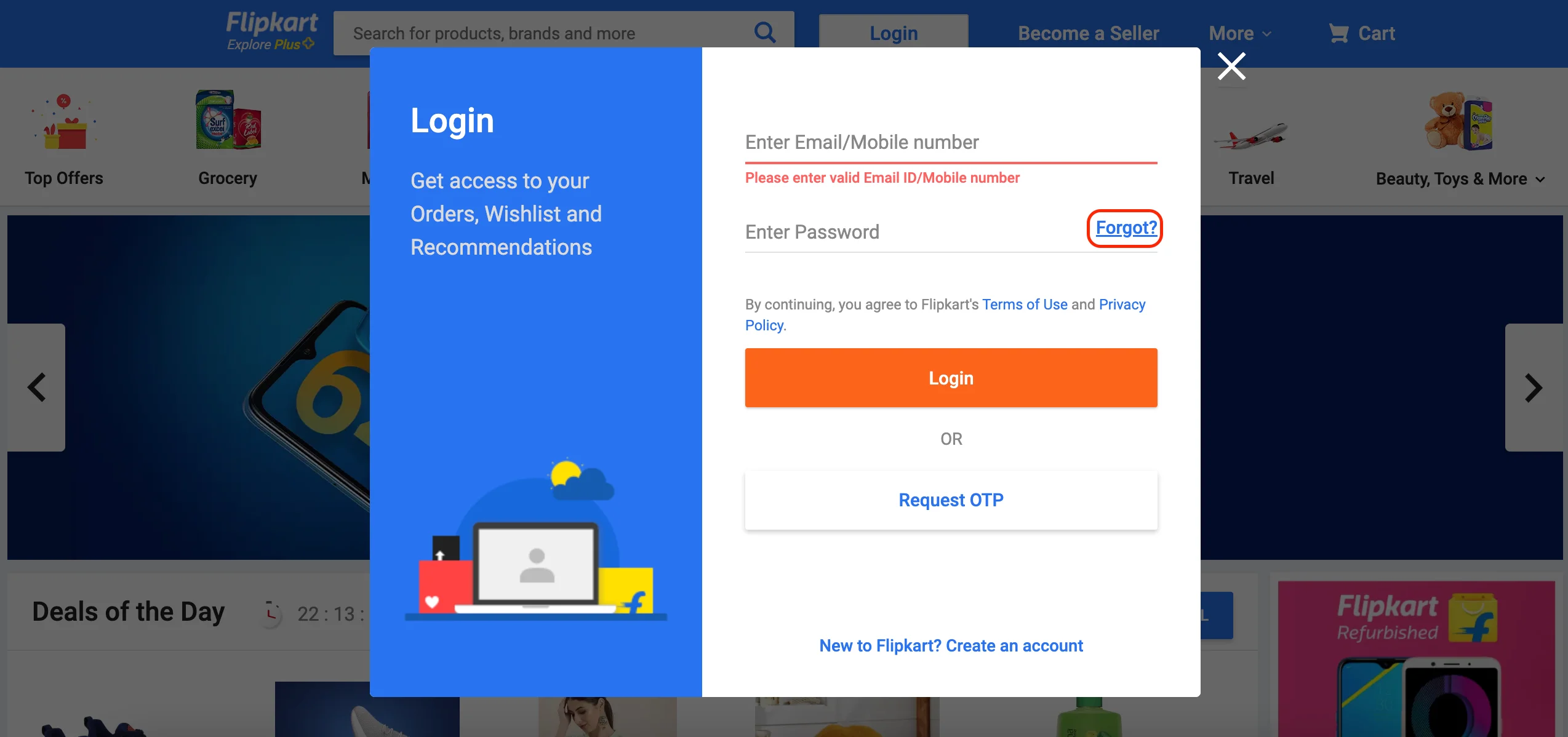
Task: Click the Forgot? password link
Action: click(x=1126, y=228)
